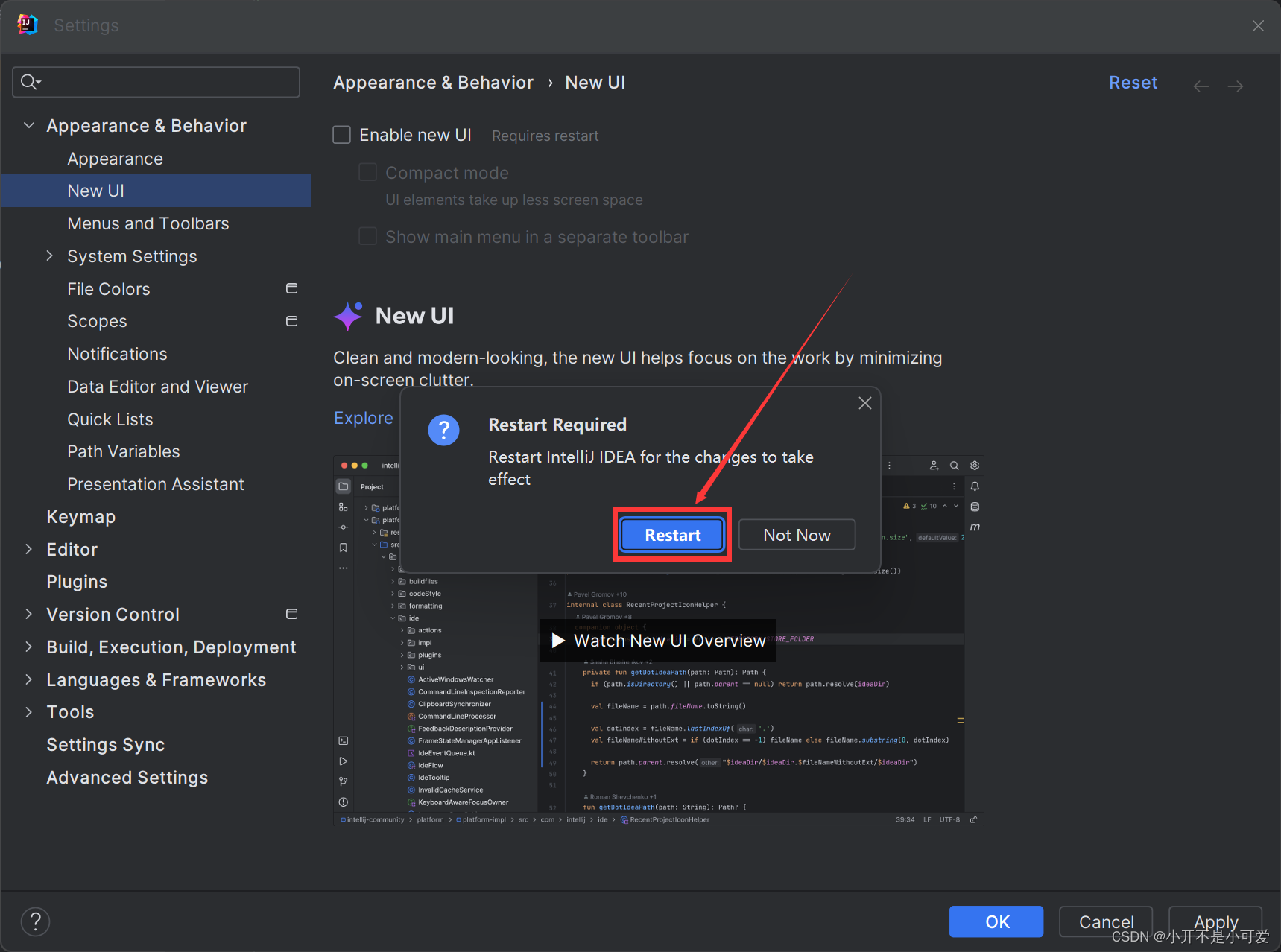Toggle the Compact mode checkbox
Image resolution: width=1281 pixels, height=952 pixels.
(367, 172)
